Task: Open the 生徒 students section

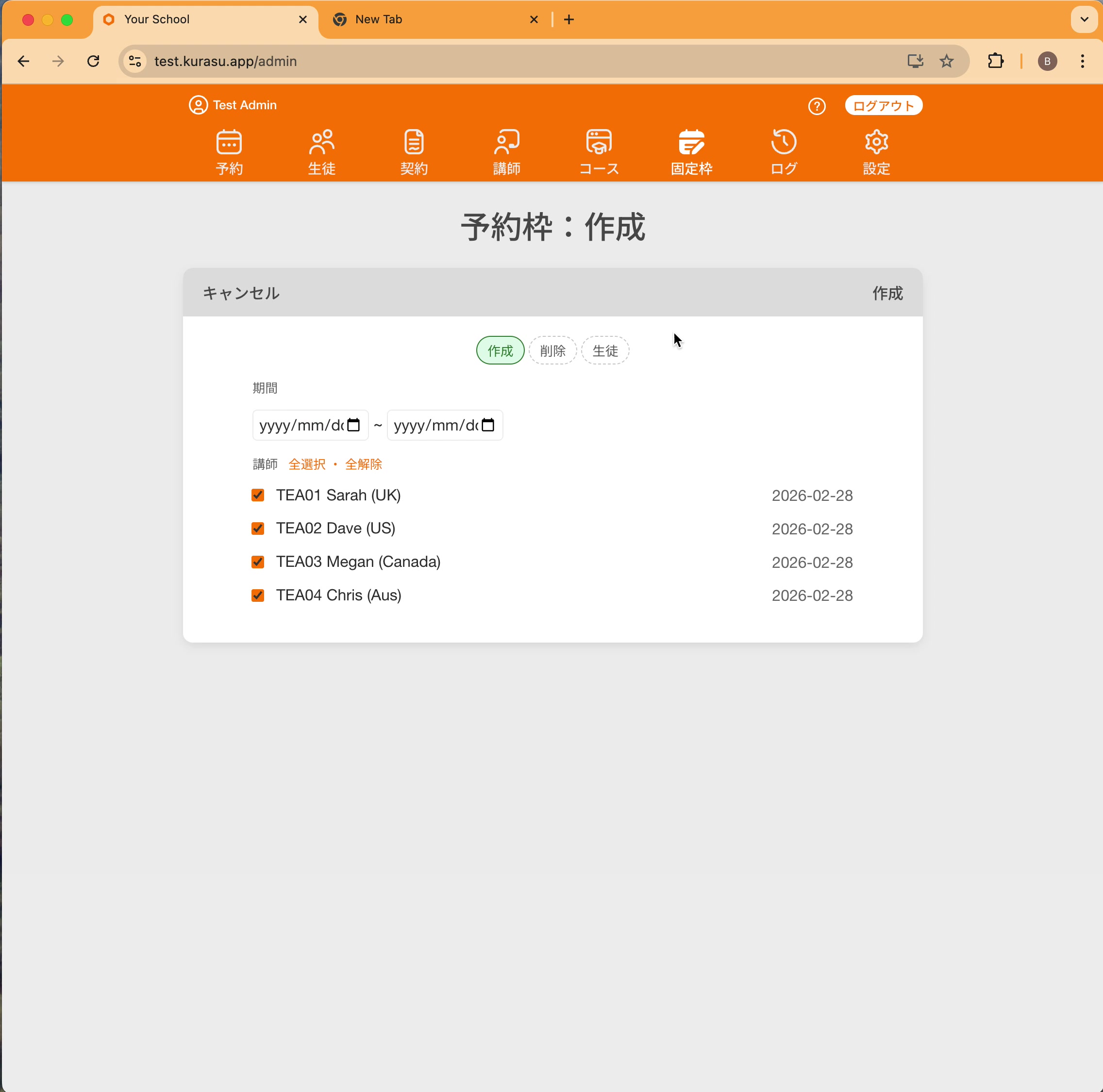Action: [x=321, y=151]
